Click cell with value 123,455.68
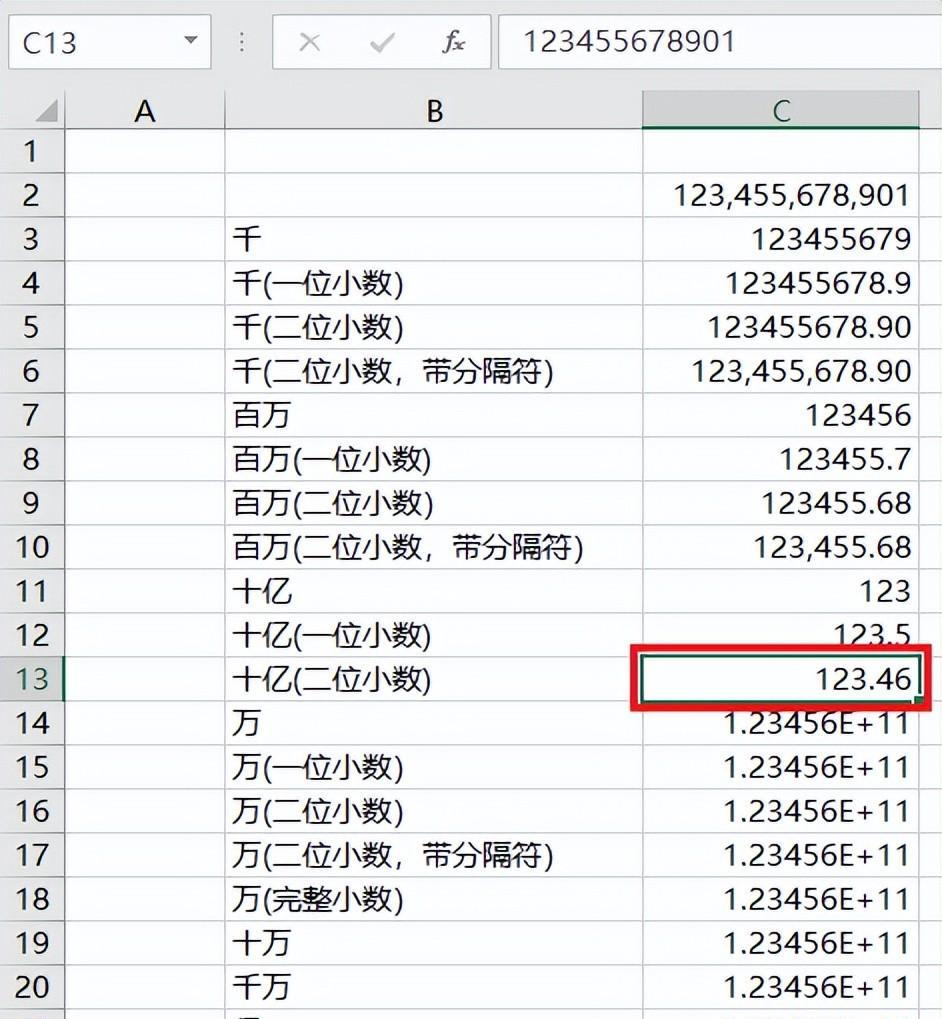Image resolution: width=942 pixels, height=1019 pixels. click(x=781, y=547)
